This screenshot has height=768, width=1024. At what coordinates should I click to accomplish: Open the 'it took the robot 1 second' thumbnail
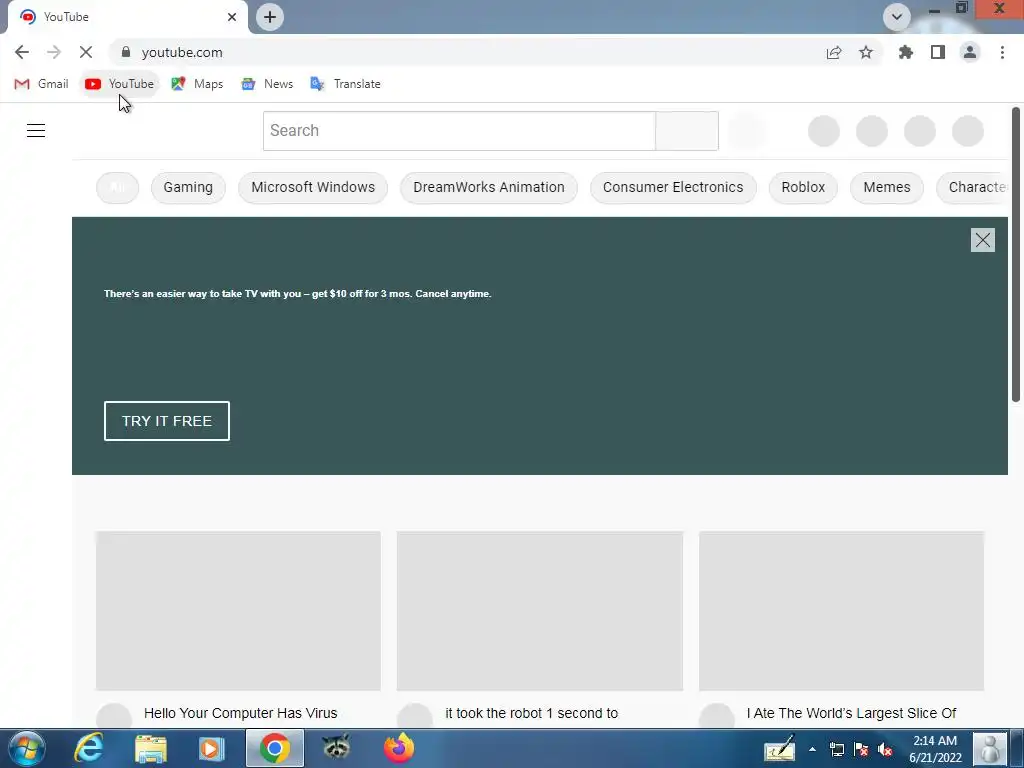(539, 611)
